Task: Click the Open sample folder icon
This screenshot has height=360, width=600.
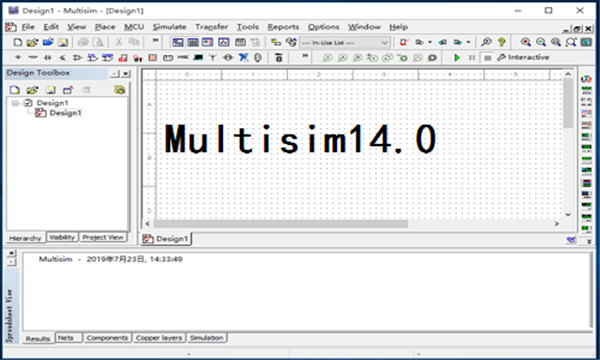Action: click(48, 42)
